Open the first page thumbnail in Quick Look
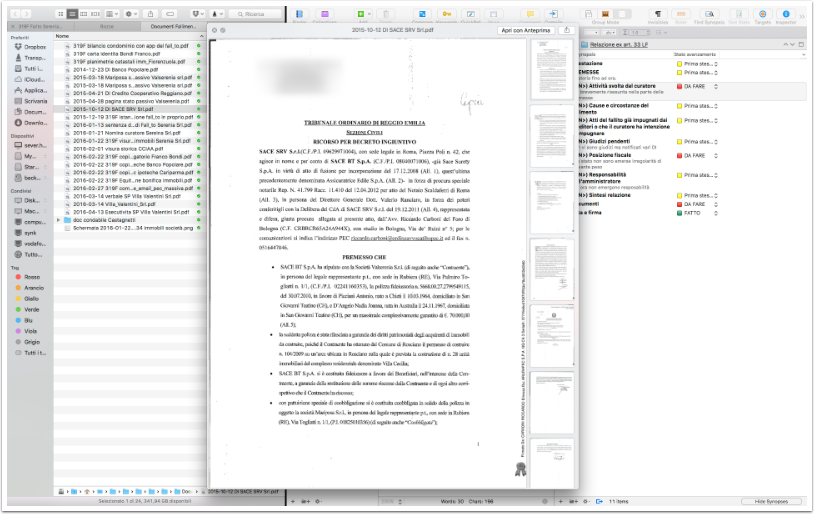 [x=551, y=70]
